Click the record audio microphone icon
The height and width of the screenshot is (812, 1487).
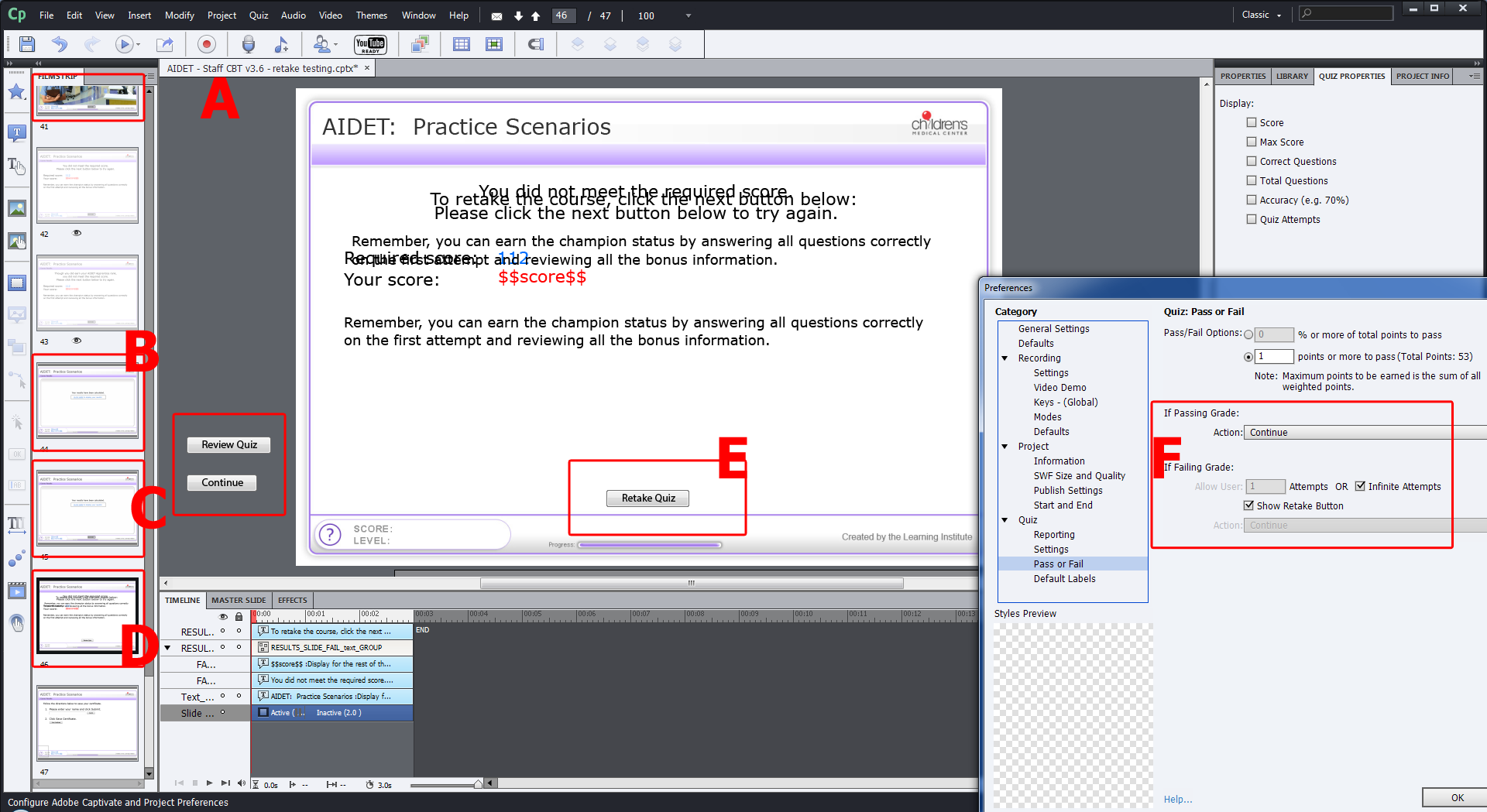pos(249,44)
